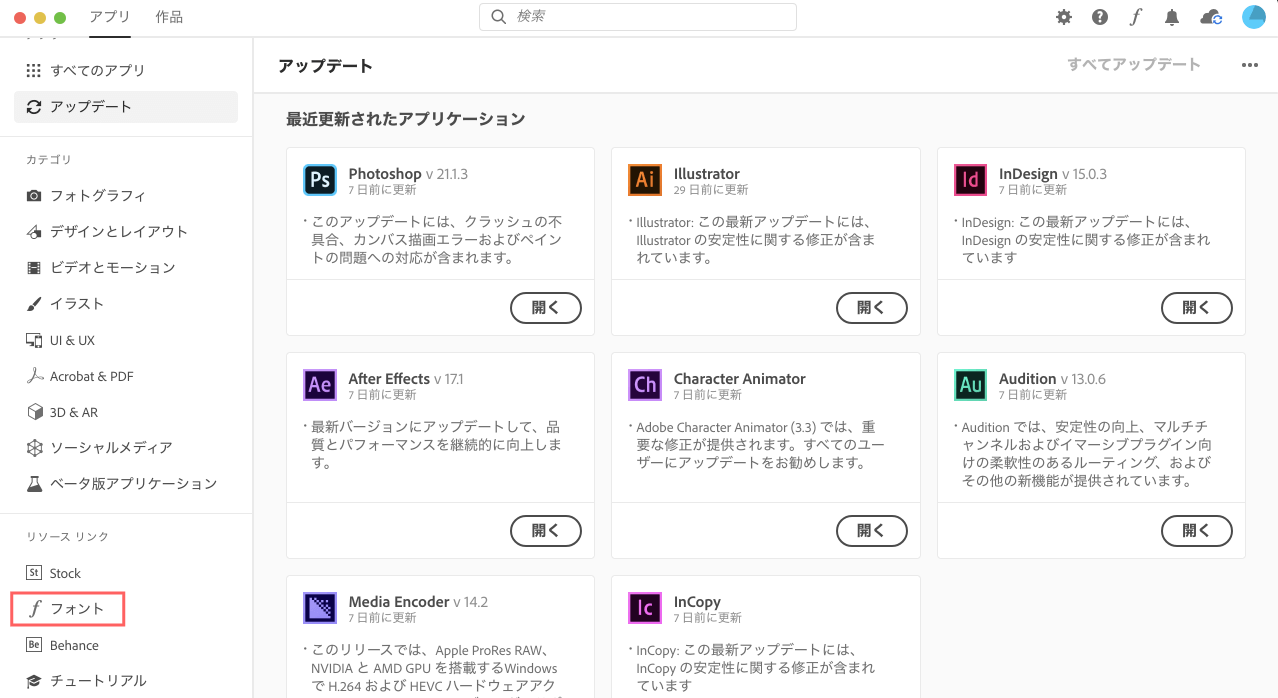
Task: Check cloud sync status icon
Action: pyautogui.click(x=1211, y=17)
